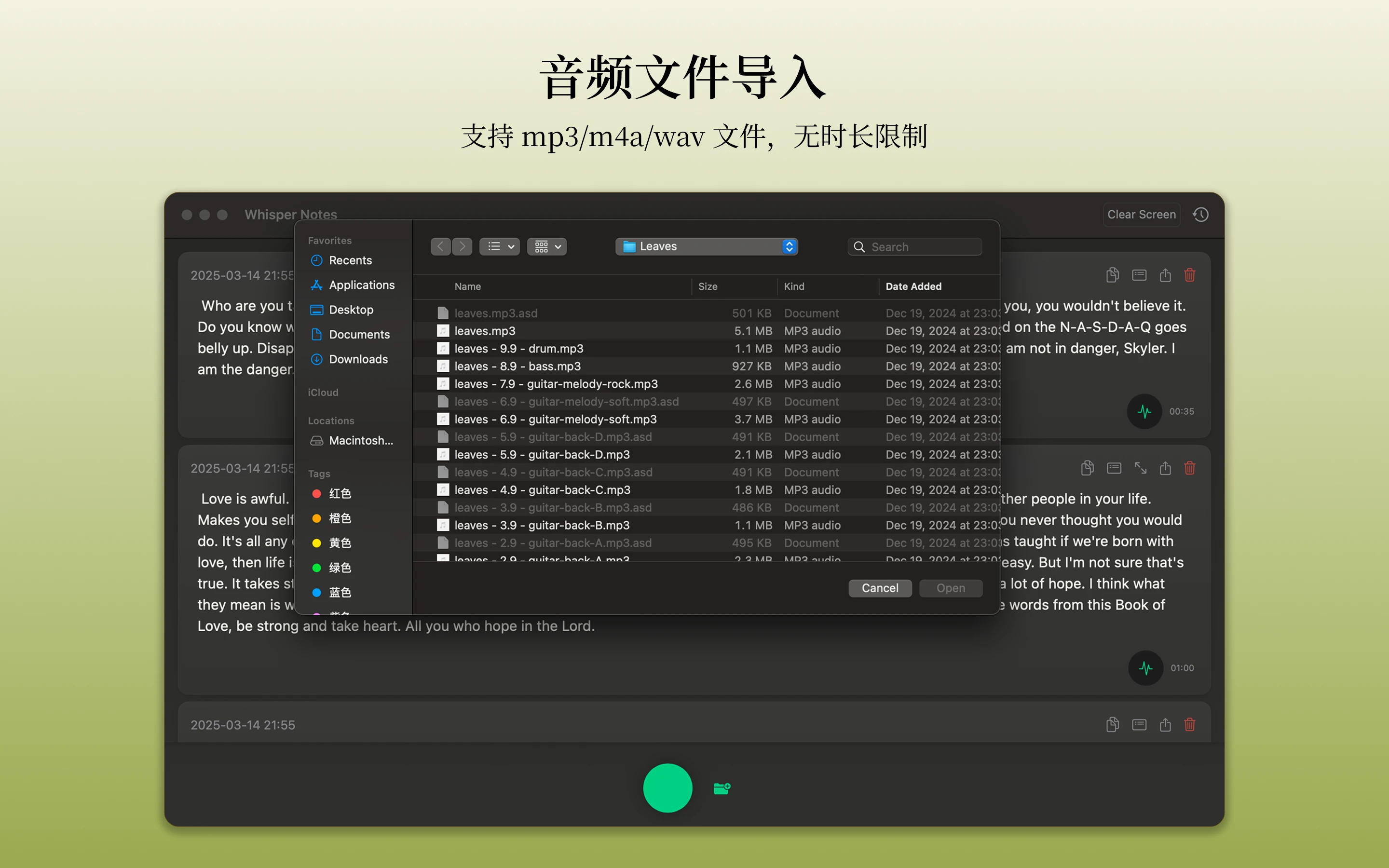This screenshot has height=868, width=1389.
Task: Delete the first note with trash icon
Action: 1190,275
